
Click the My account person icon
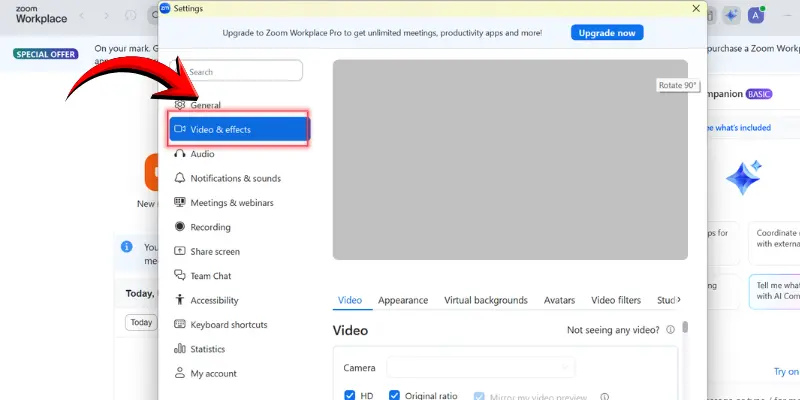click(180, 373)
